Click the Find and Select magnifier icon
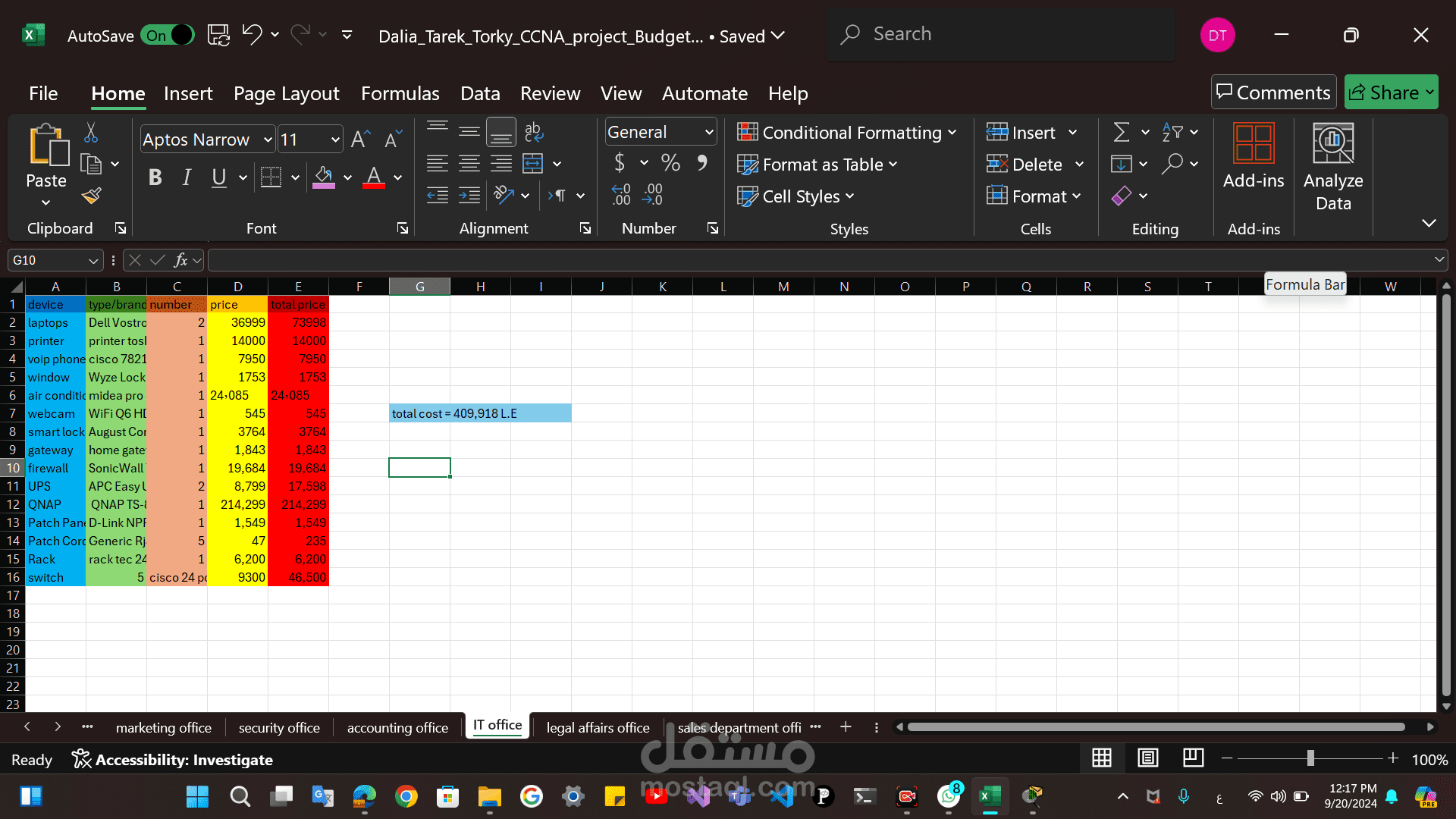 [1172, 164]
